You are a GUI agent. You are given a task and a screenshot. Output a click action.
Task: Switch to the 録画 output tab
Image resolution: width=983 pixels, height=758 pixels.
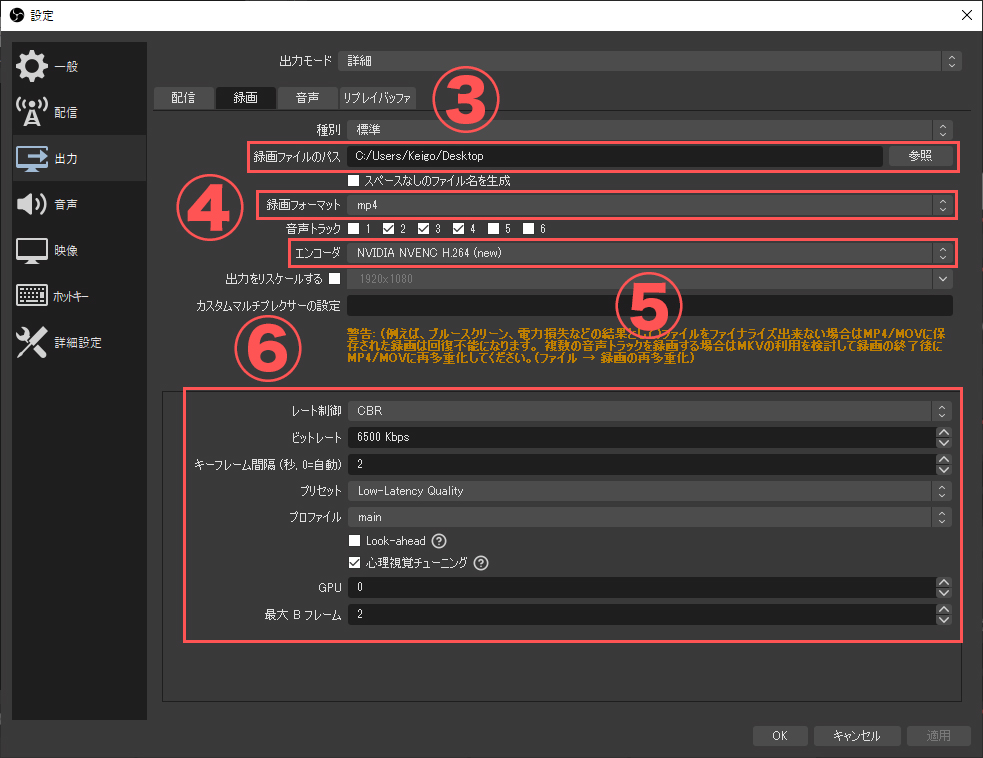click(246, 98)
